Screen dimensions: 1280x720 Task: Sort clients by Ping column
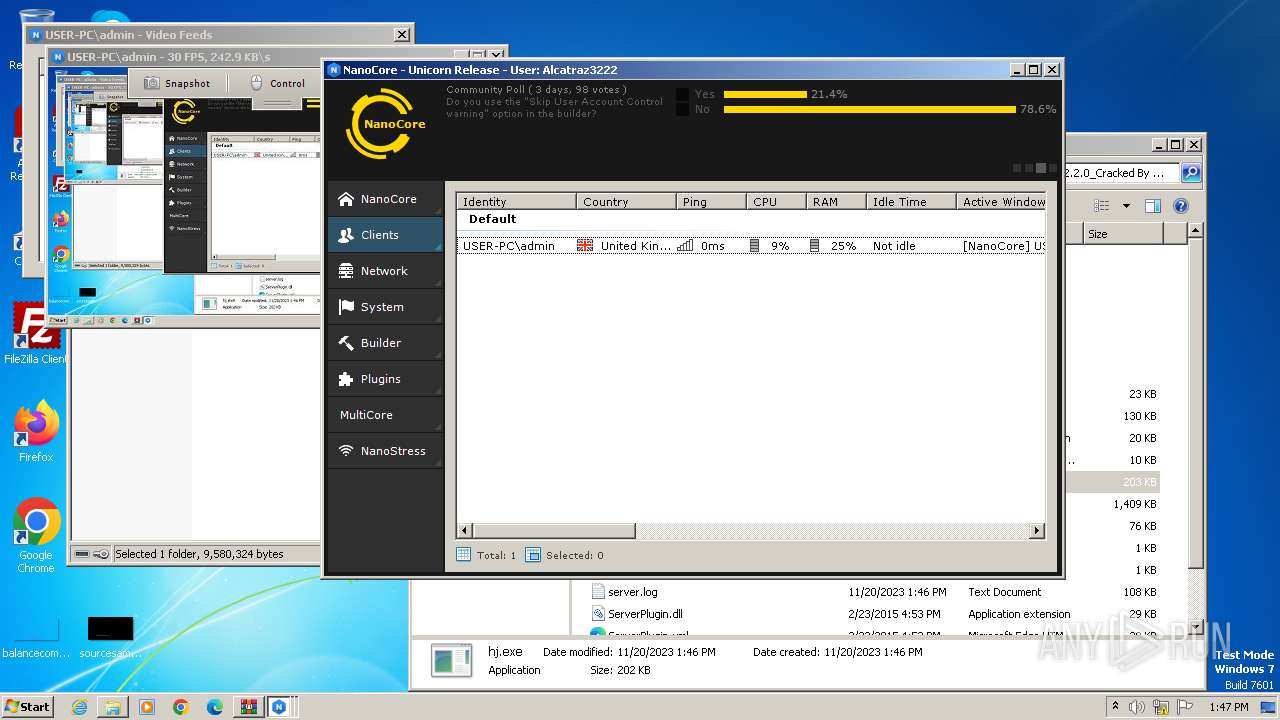point(711,202)
